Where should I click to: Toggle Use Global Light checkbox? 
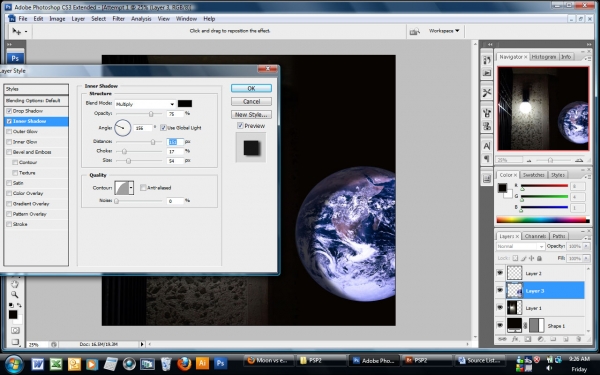[163, 128]
